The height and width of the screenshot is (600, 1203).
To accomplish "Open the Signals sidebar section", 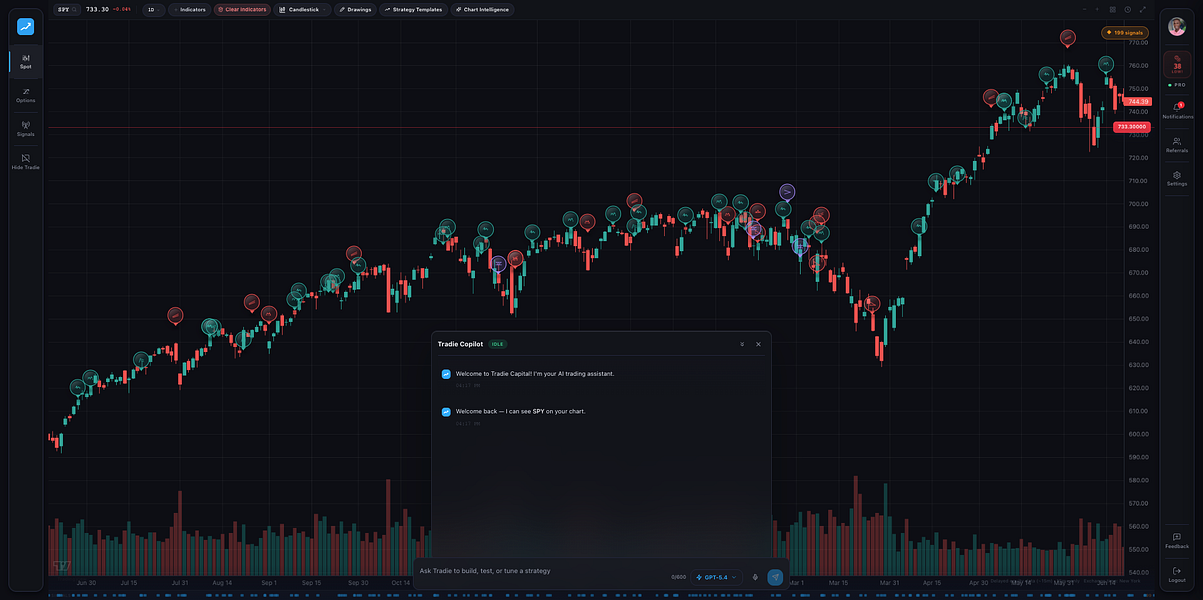I will pos(26,129).
